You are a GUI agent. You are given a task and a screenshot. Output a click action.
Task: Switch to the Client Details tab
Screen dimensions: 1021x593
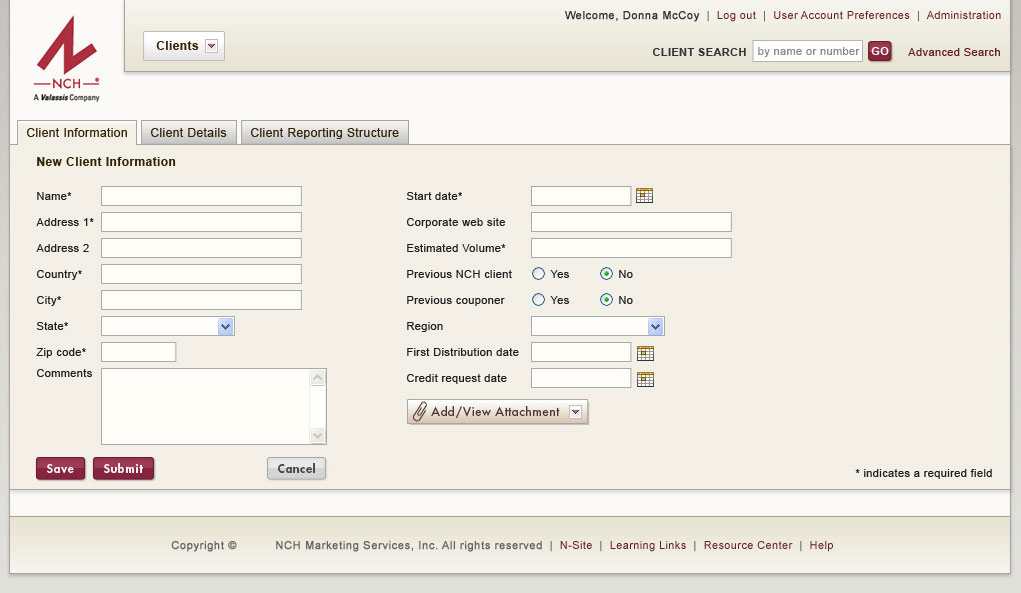[188, 133]
